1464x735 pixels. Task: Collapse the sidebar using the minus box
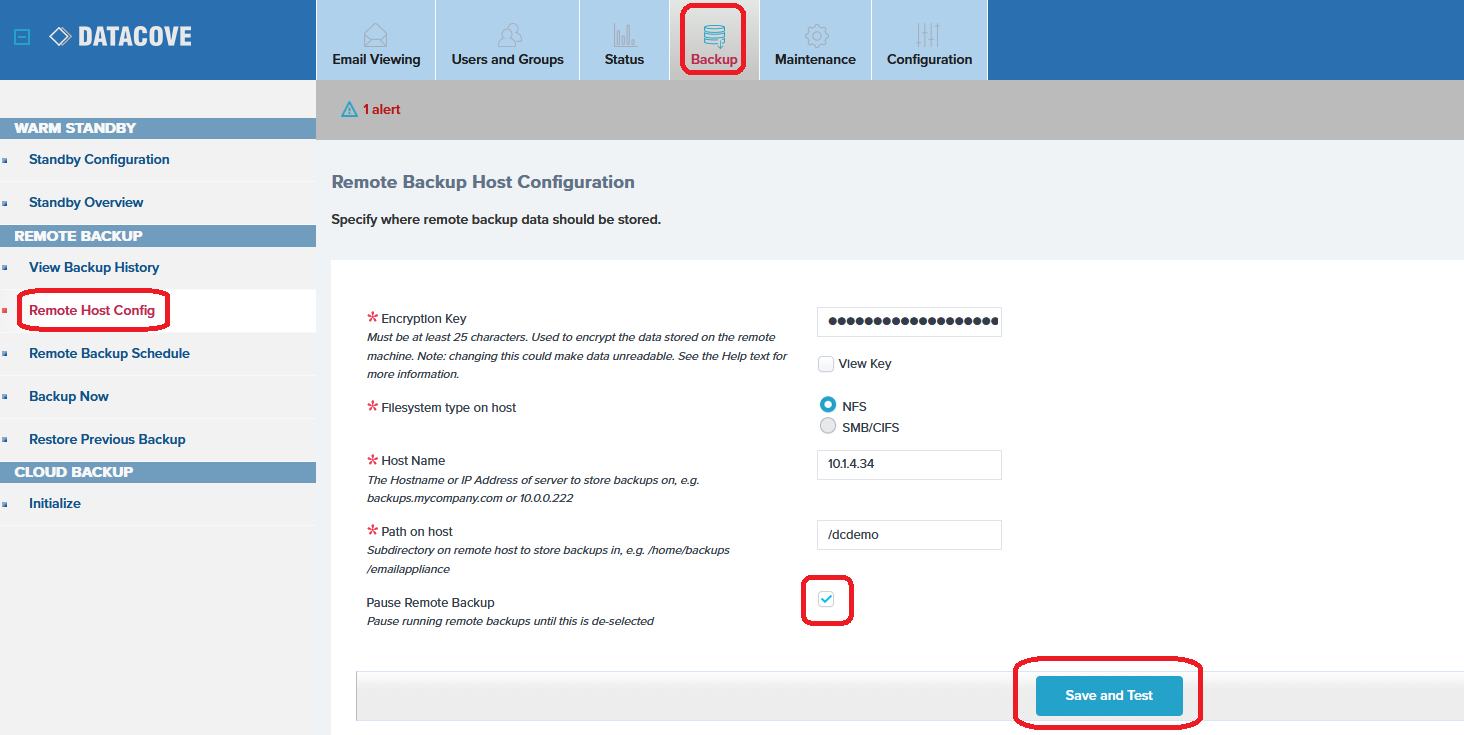[22, 37]
